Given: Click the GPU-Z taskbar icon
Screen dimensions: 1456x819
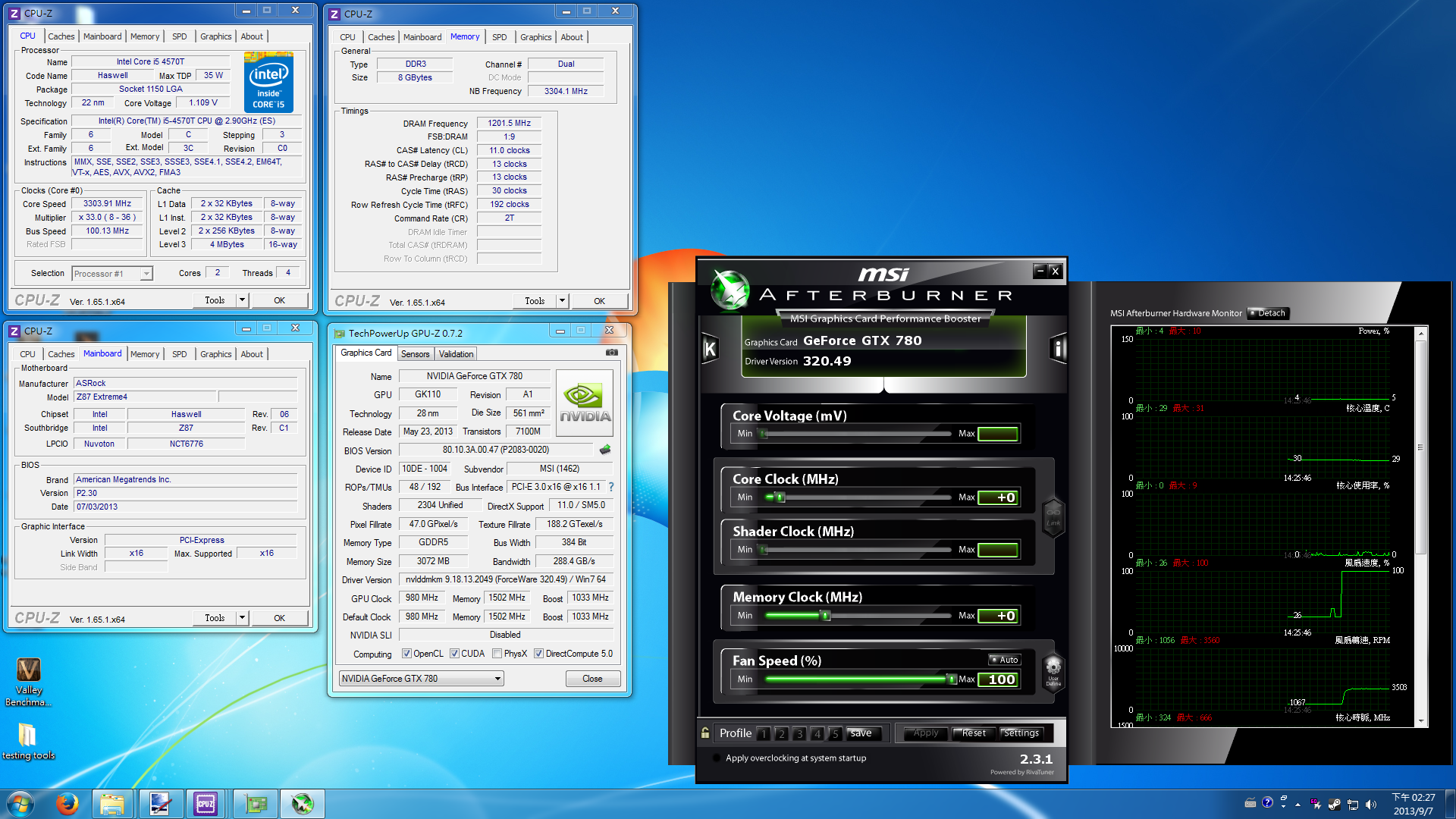Looking at the screenshot, I should point(256,804).
